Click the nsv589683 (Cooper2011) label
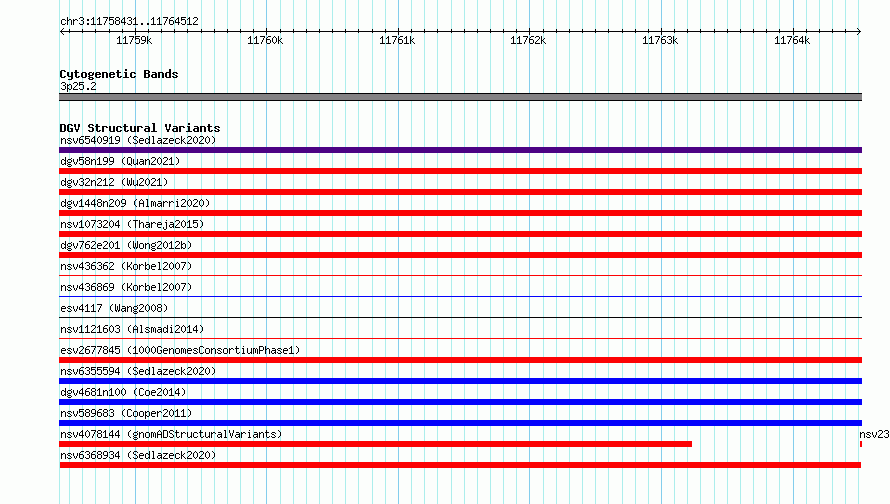The width and height of the screenshot is (890, 504). (x=126, y=413)
